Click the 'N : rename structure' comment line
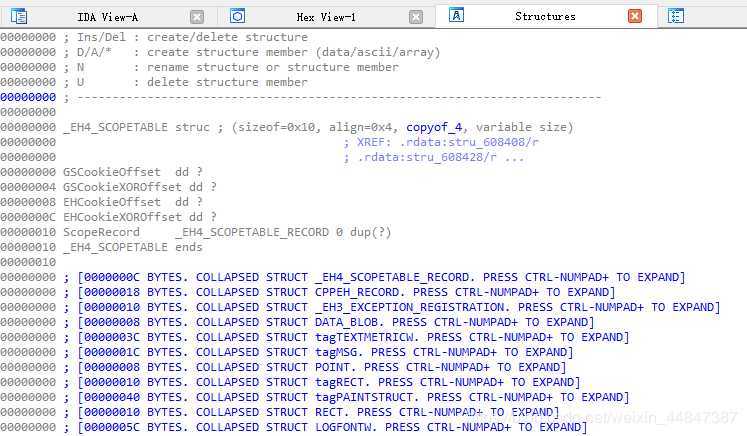 click(231, 67)
